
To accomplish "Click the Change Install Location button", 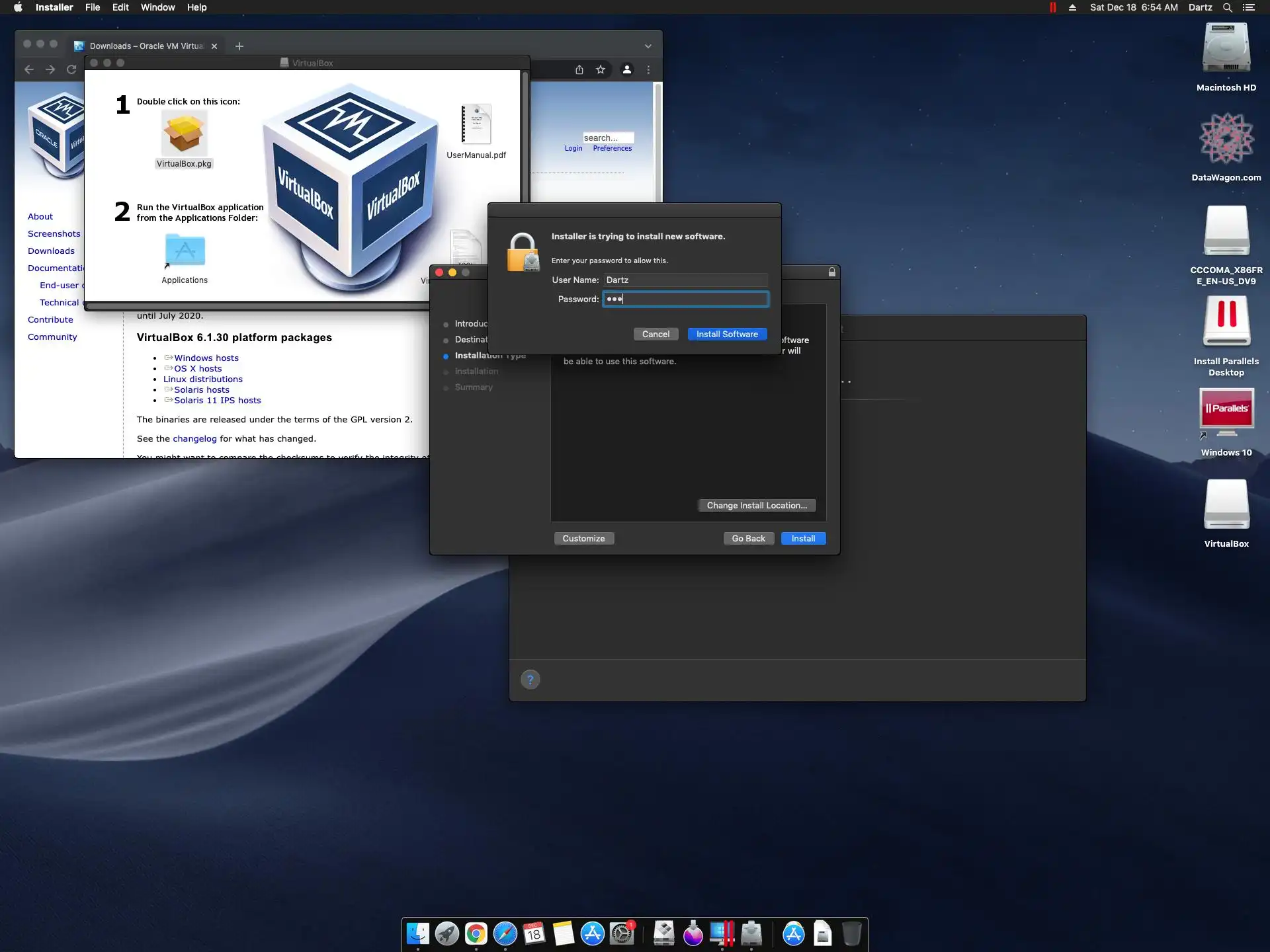I will point(757,505).
